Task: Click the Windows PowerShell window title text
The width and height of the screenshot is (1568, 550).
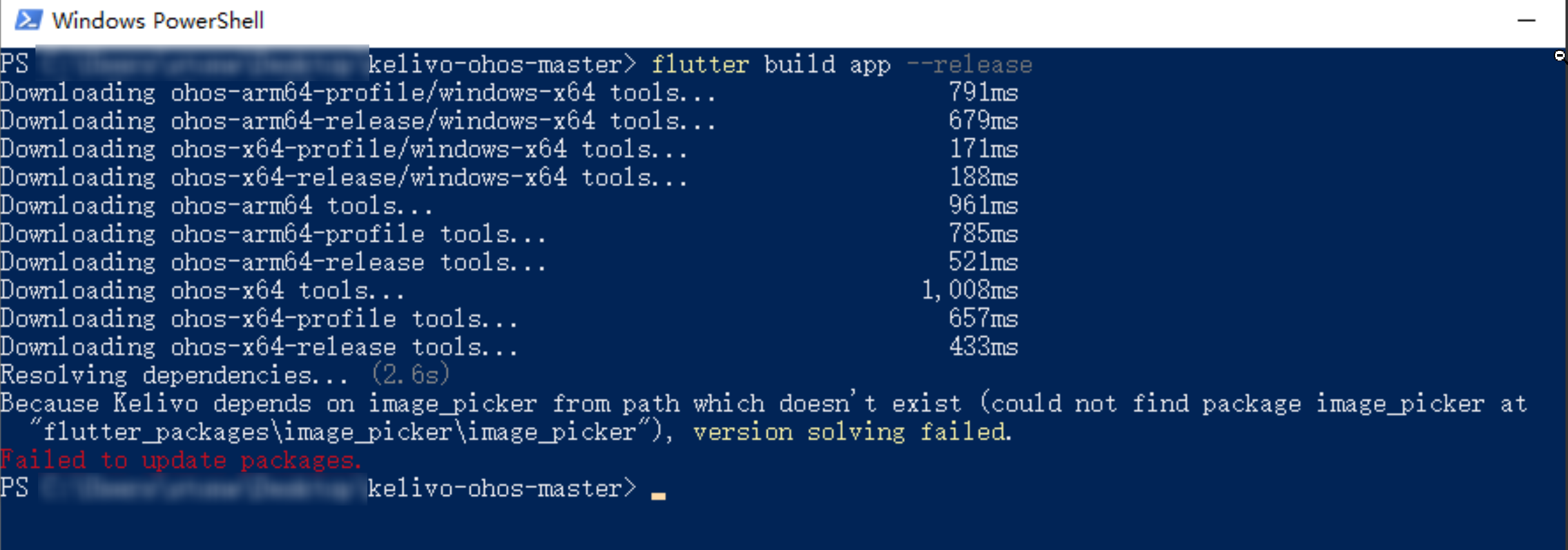Action: [x=158, y=21]
